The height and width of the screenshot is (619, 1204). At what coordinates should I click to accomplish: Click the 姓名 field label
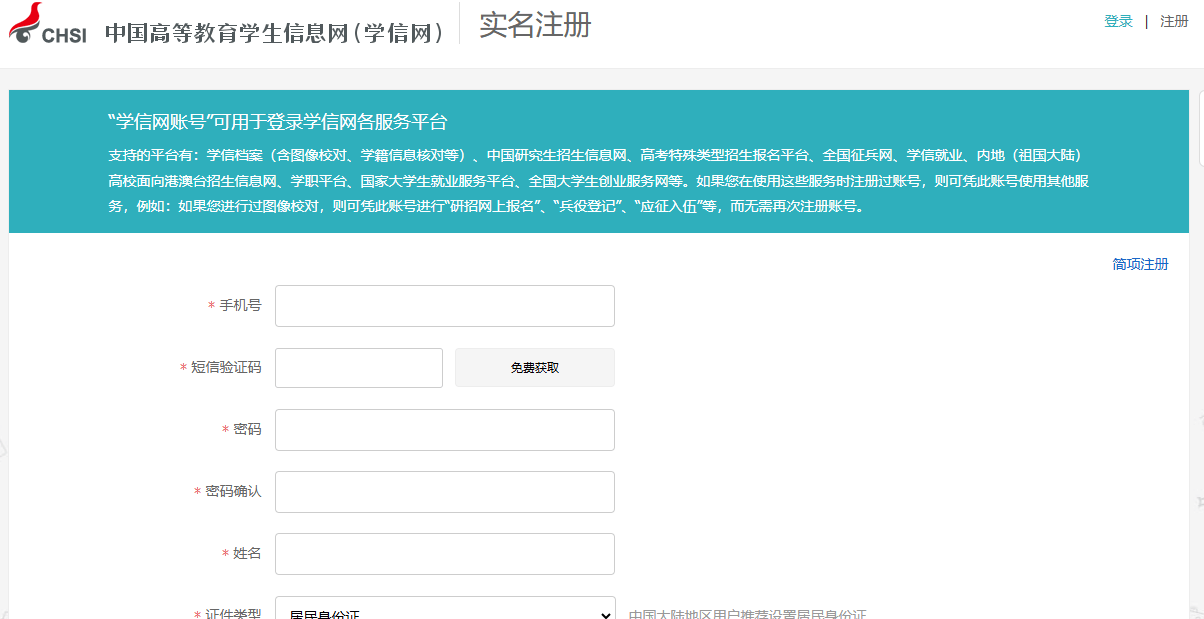coord(248,553)
